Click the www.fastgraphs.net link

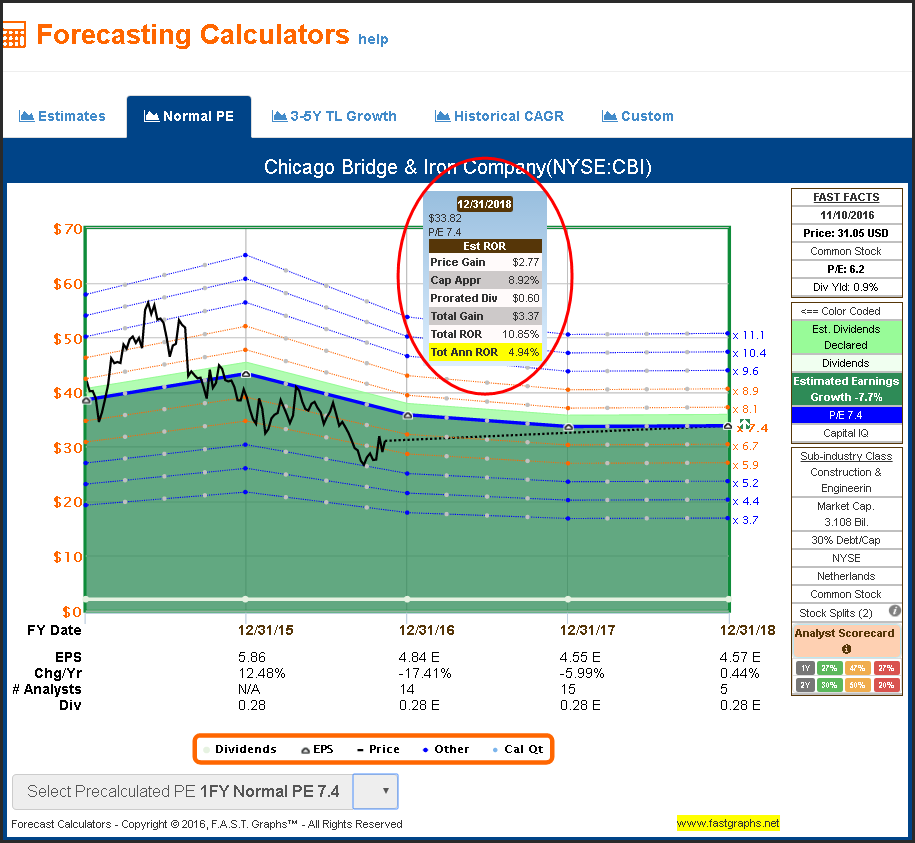(x=728, y=823)
